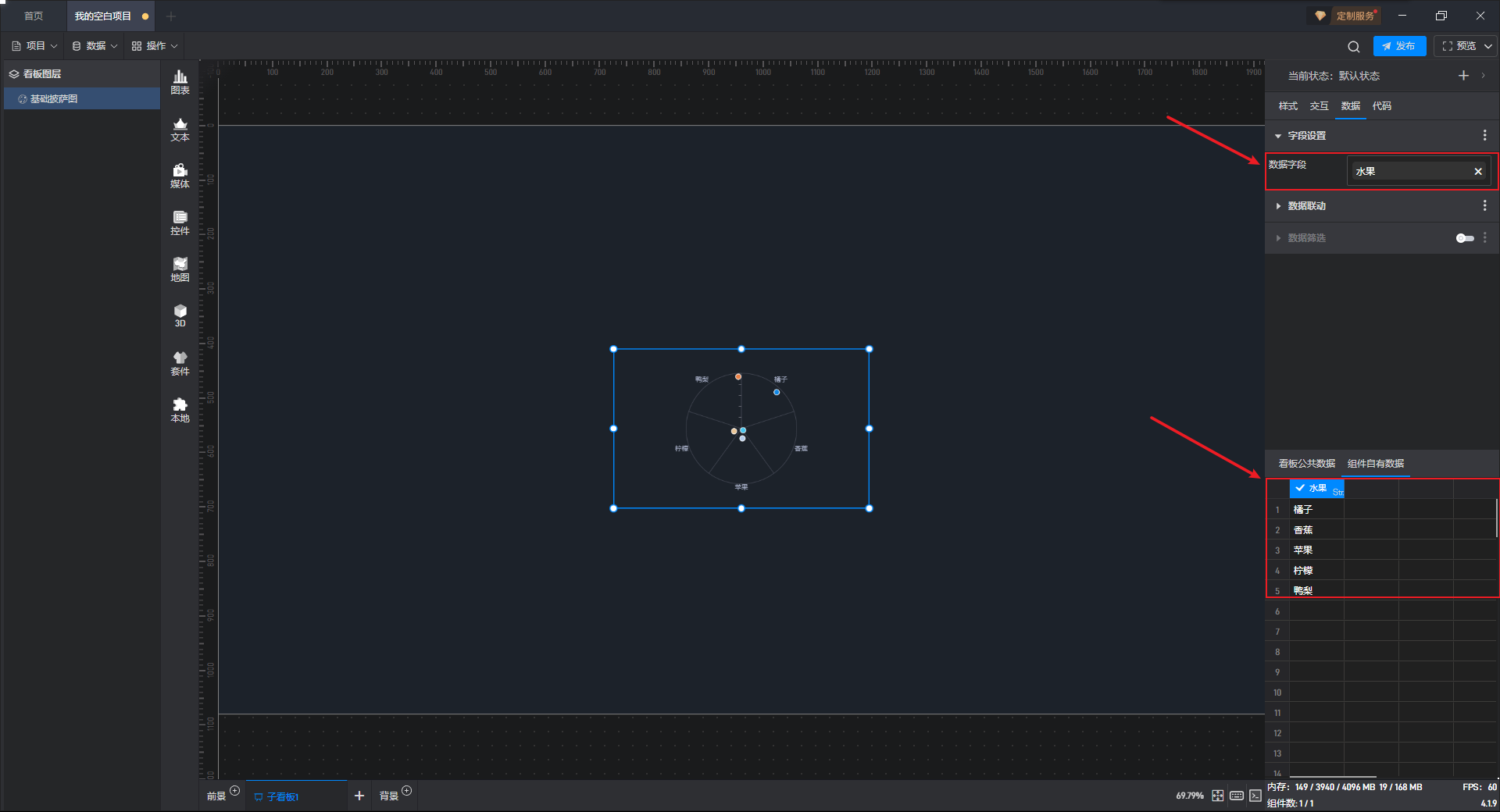Open the 套件 kit components panel

click(x=180, y=363)
